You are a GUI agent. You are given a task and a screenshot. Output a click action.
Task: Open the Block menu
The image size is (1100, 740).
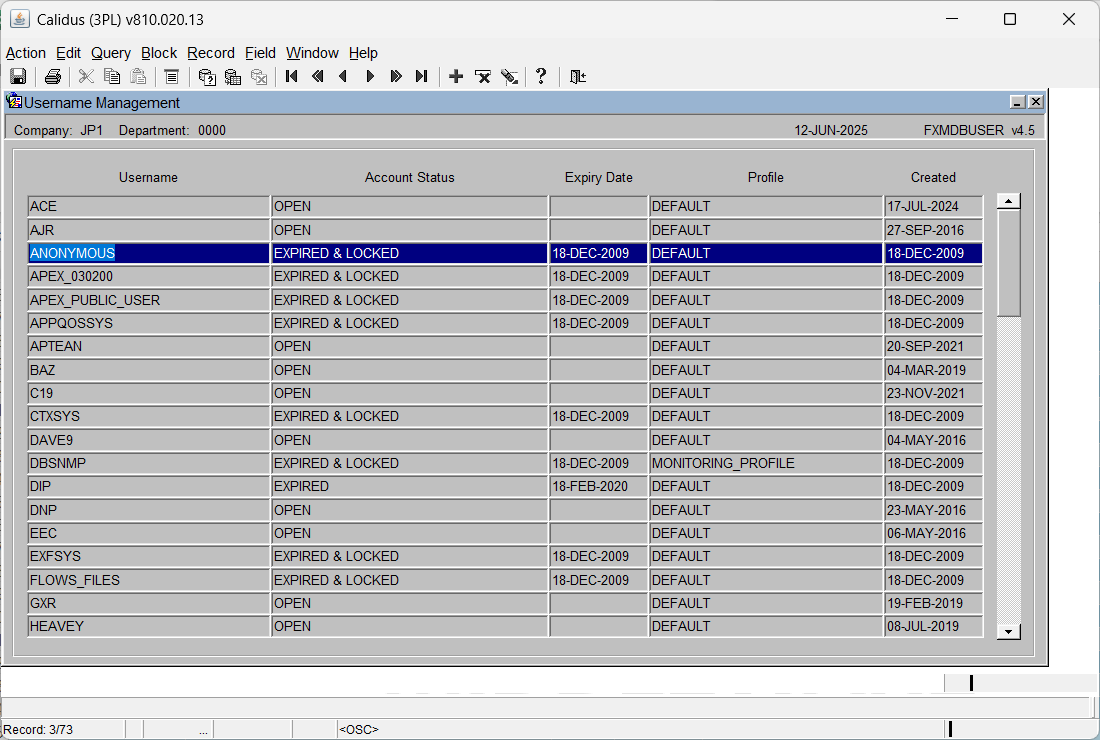(159, 53)
